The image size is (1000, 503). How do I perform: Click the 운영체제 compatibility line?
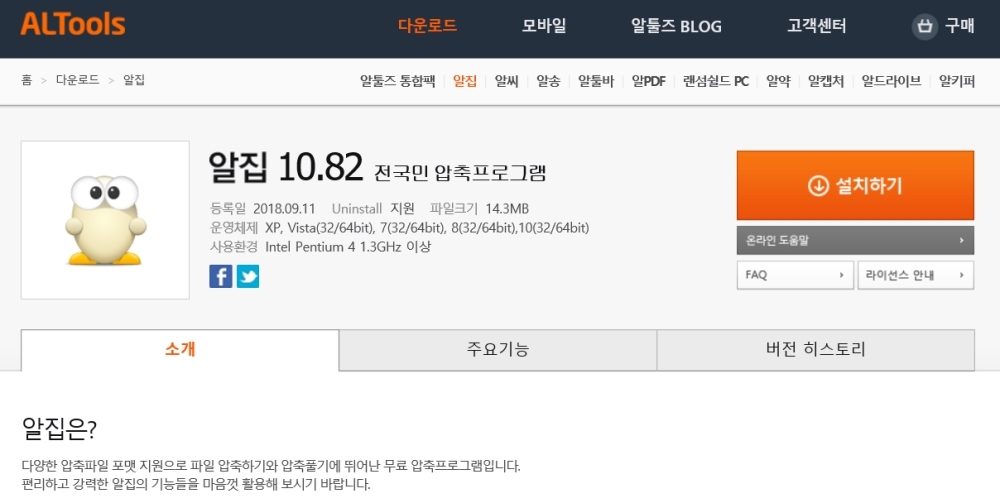click(399, 228)
